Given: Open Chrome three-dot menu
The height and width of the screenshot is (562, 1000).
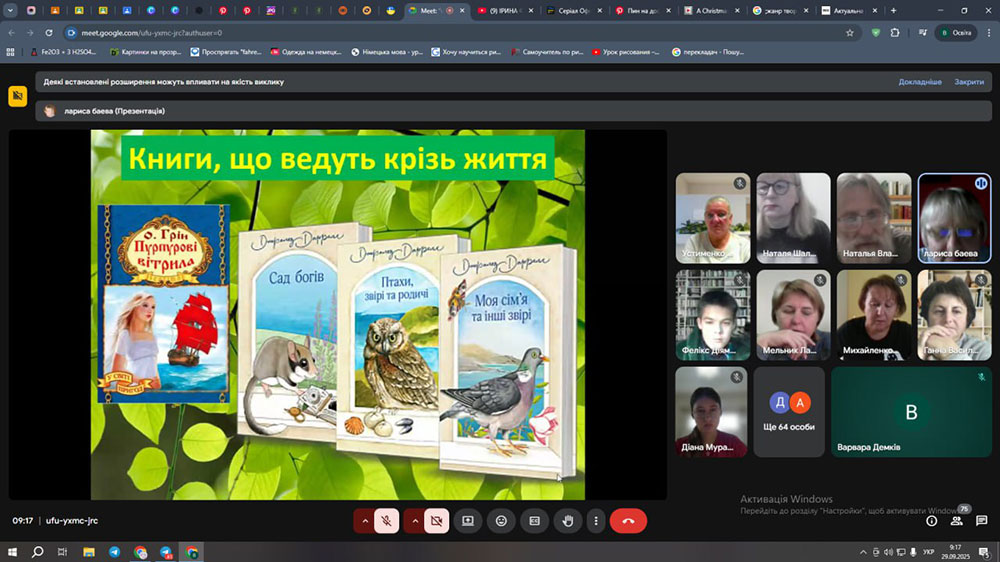Looking at the screenshot, I should 989,33.
